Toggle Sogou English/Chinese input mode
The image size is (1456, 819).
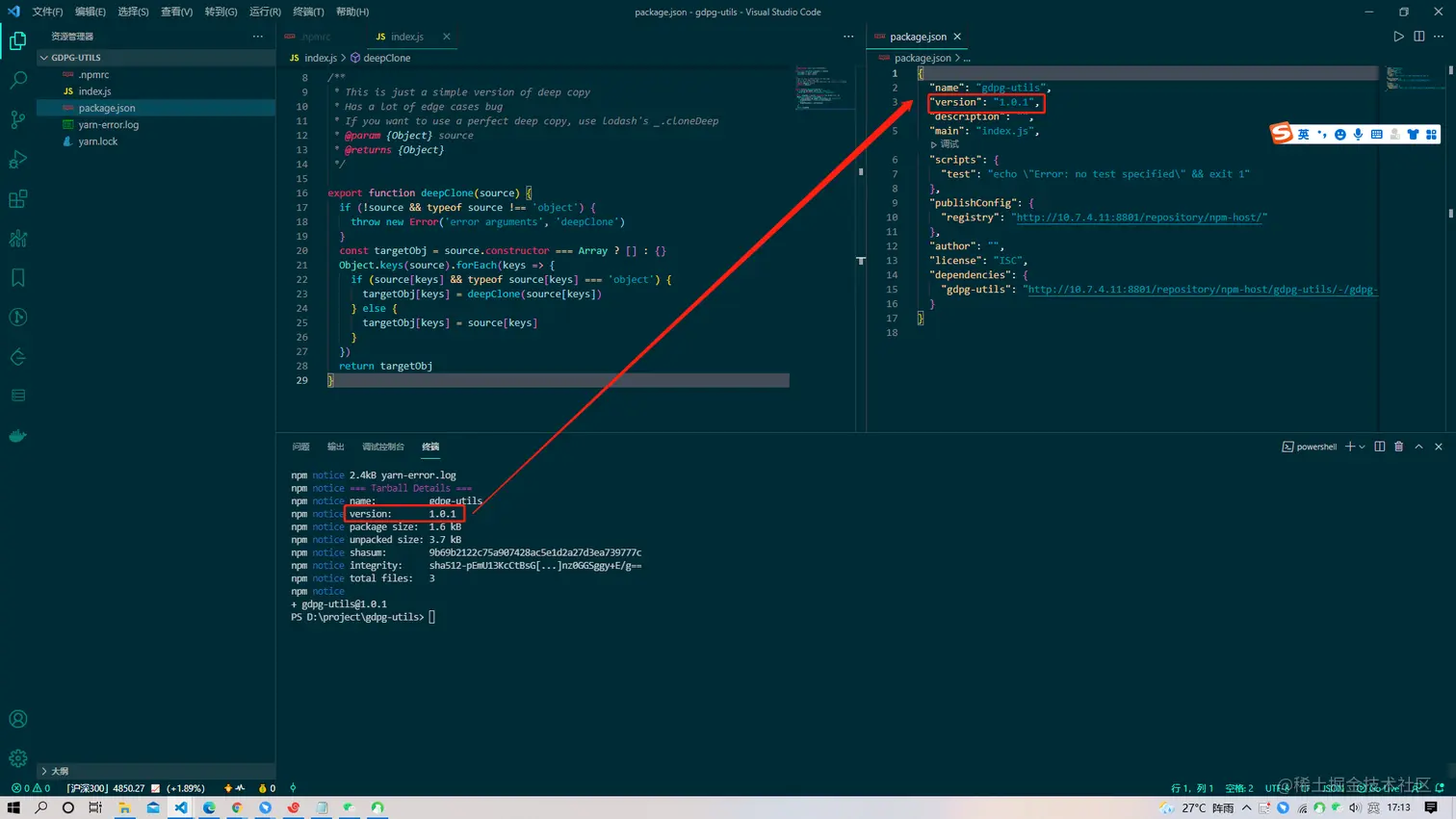(x=1303, y=135)
